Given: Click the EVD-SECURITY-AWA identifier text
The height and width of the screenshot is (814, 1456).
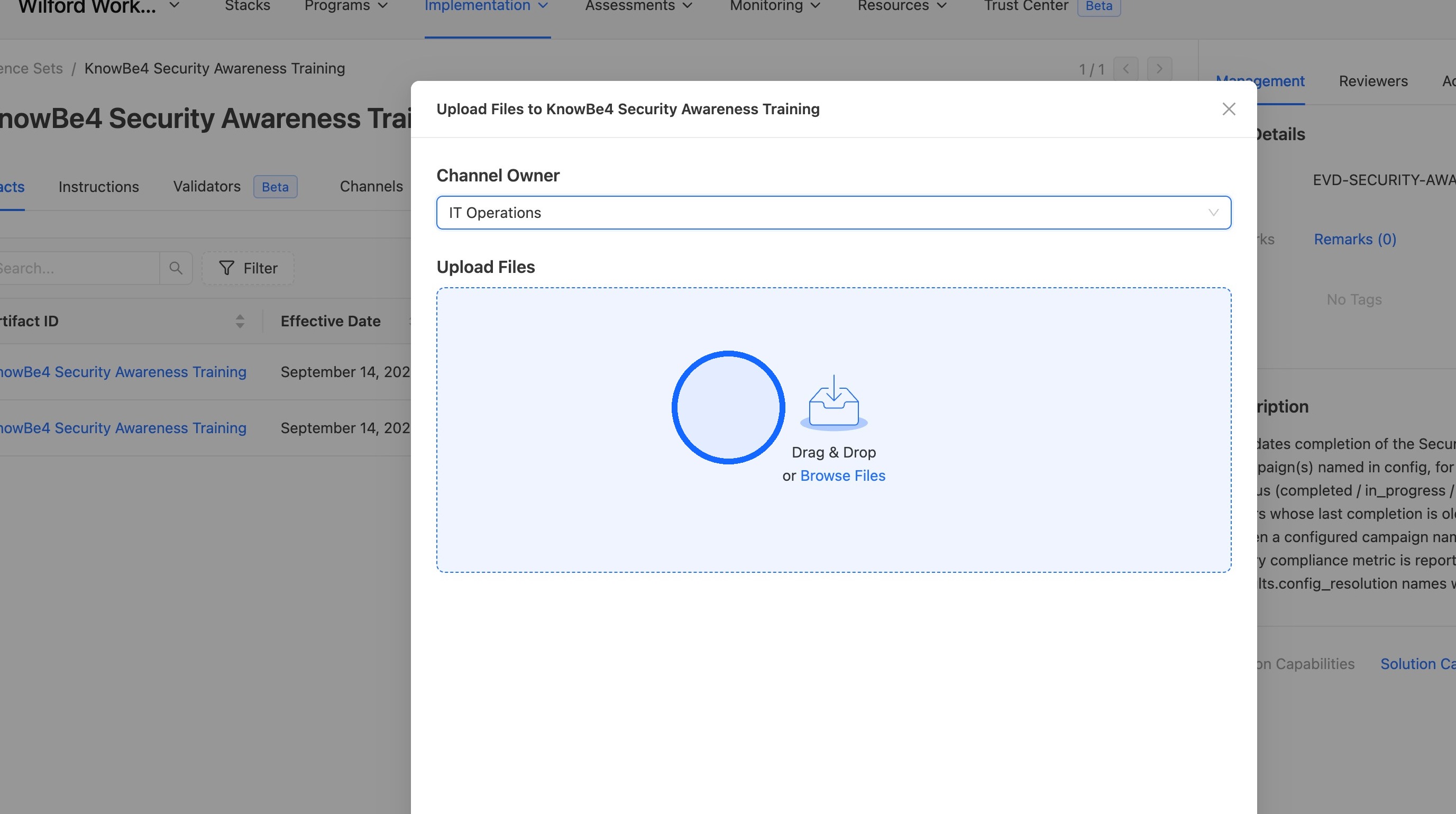Looking at the screenshot, I should pos(1384,180).
